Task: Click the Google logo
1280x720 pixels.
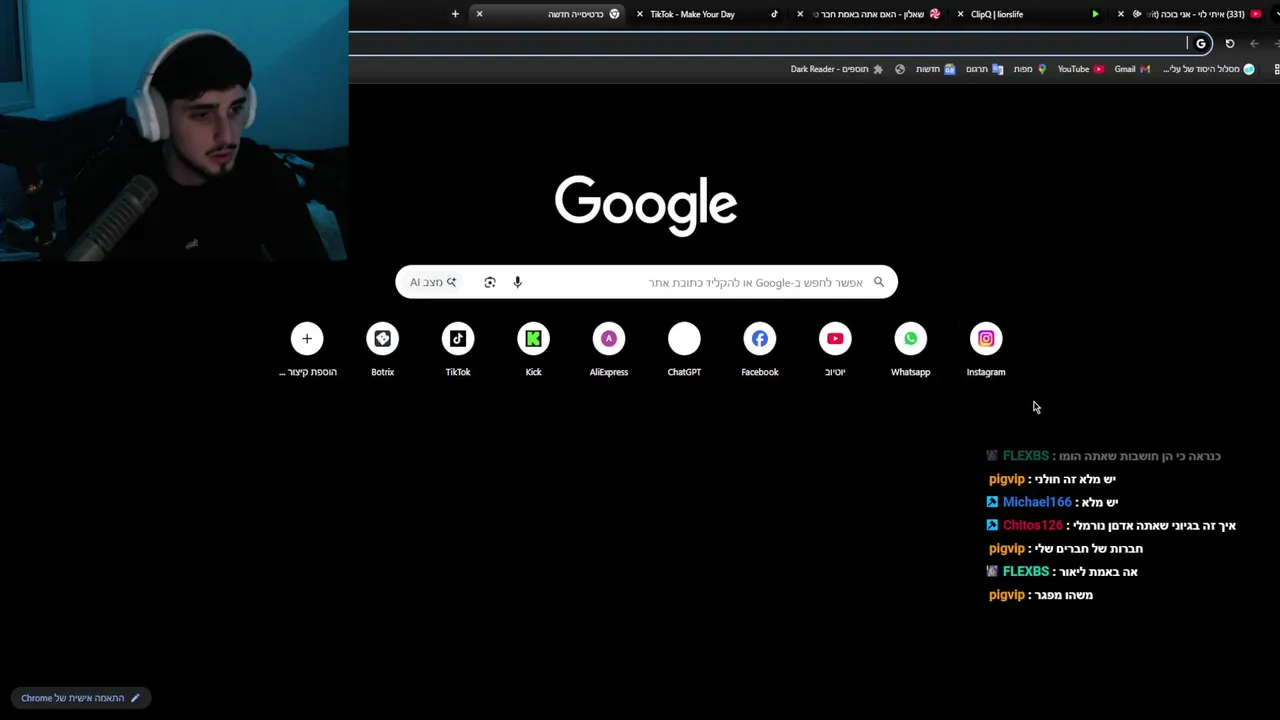Action: tap(646, 205)
